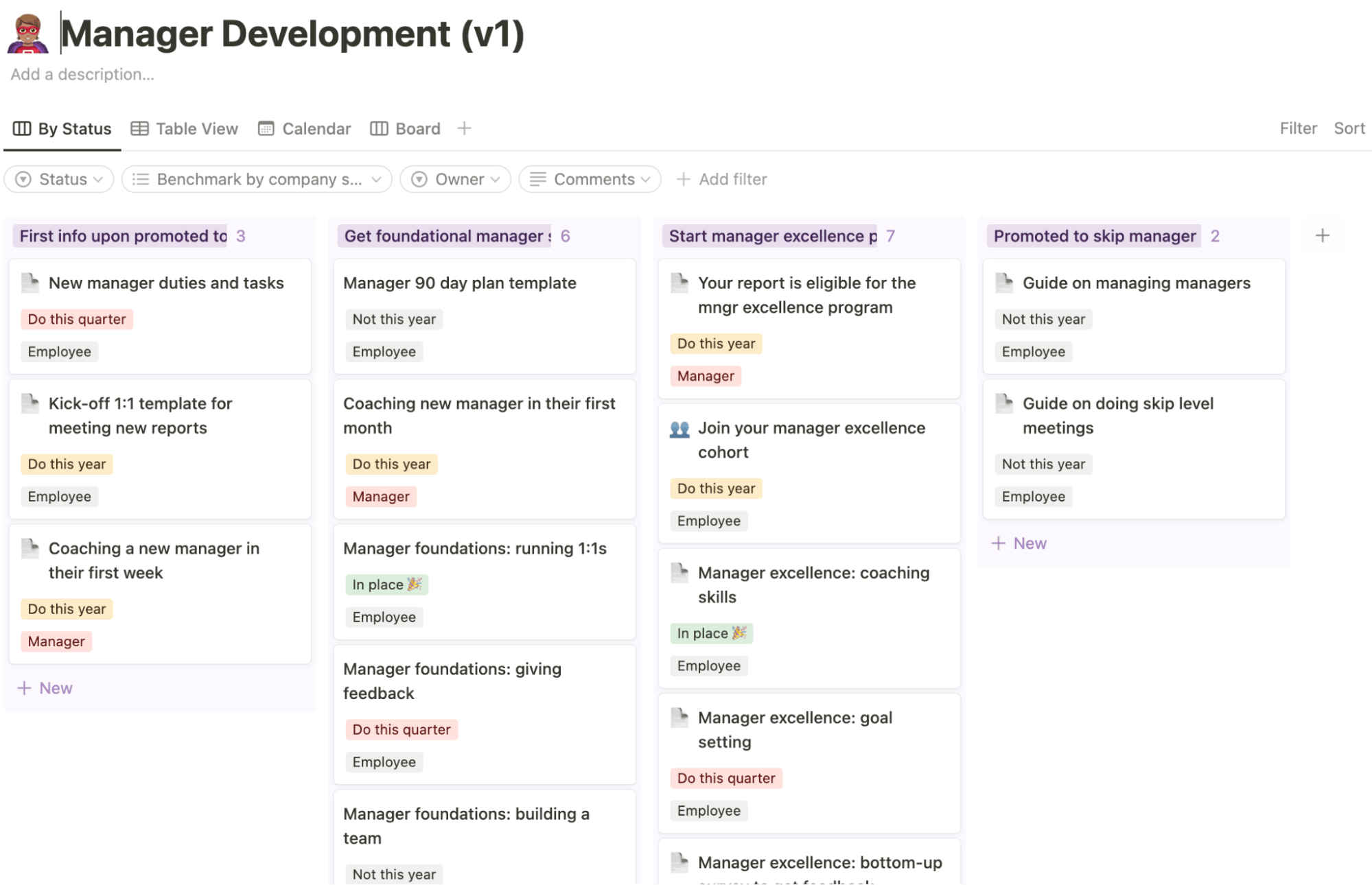Click the plus icon to add a new group
The width and height of the screenshot is (1372, 885).
pos(1322,235)
